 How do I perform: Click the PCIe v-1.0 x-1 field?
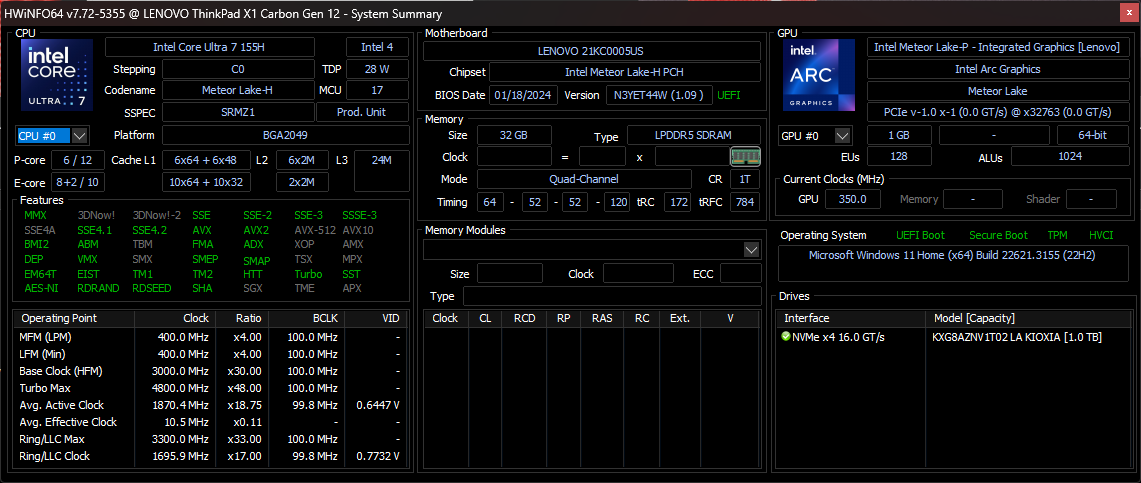coord(997,112)
